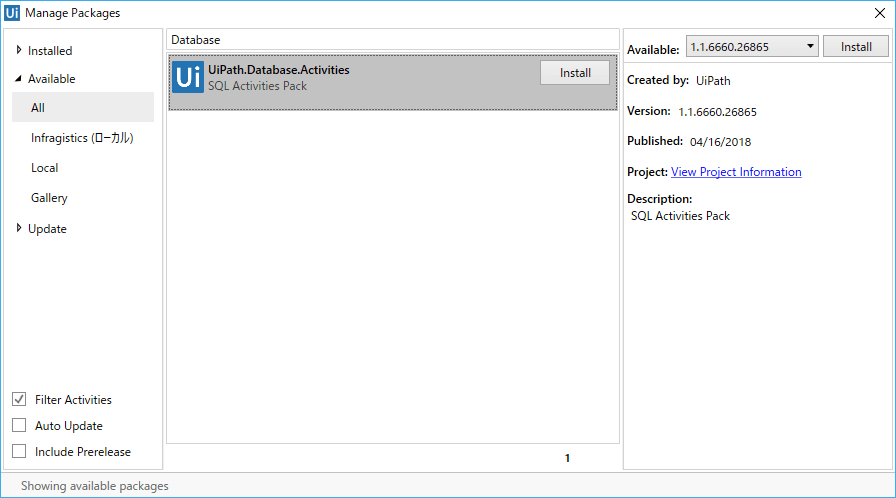Enable the Filter Activities checkbox
The height and width of the screenshot is (498, 896).
(19, 399)
